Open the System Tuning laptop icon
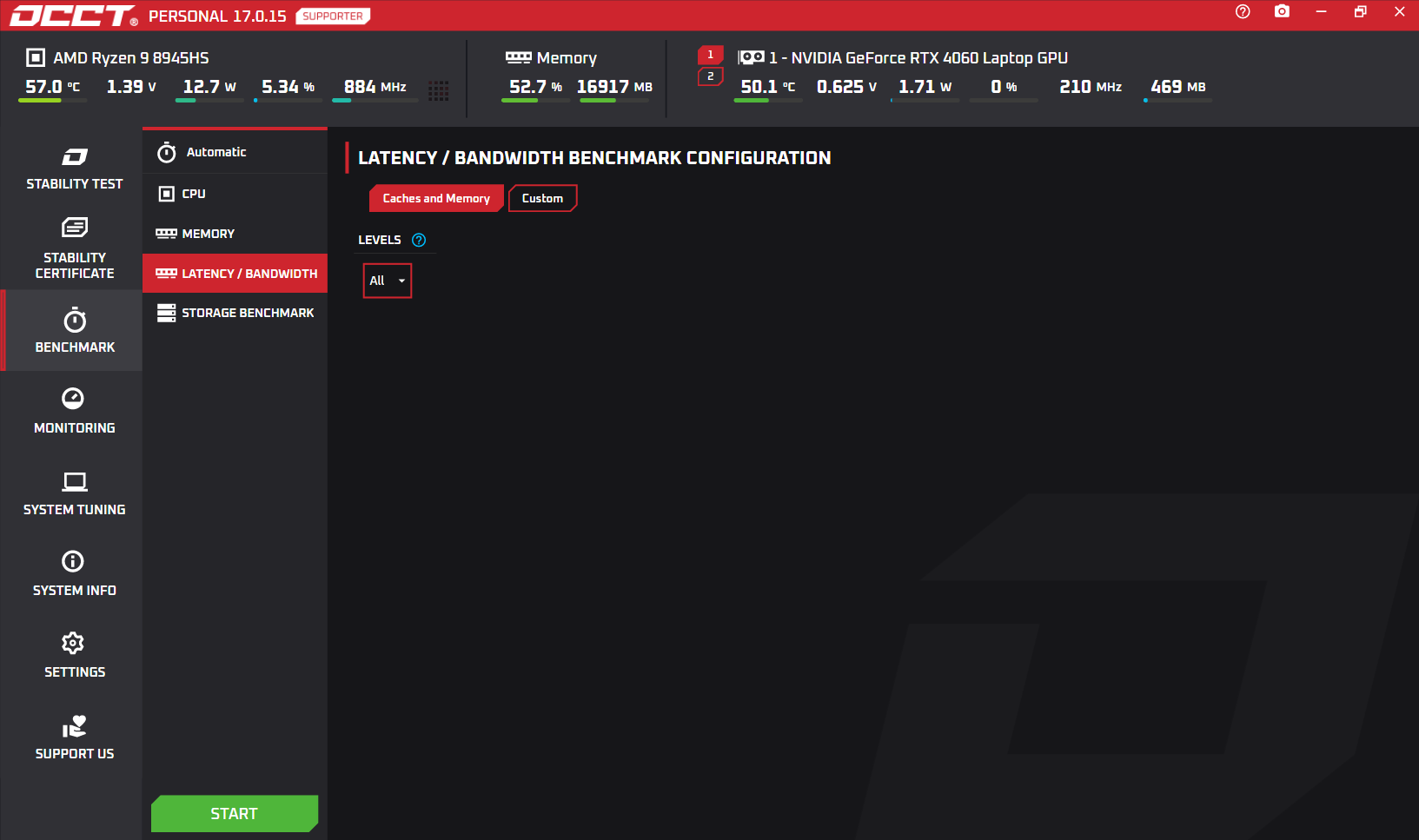Screen dimensions: 1419x840 pyautogui.click(x=75, y=481)
